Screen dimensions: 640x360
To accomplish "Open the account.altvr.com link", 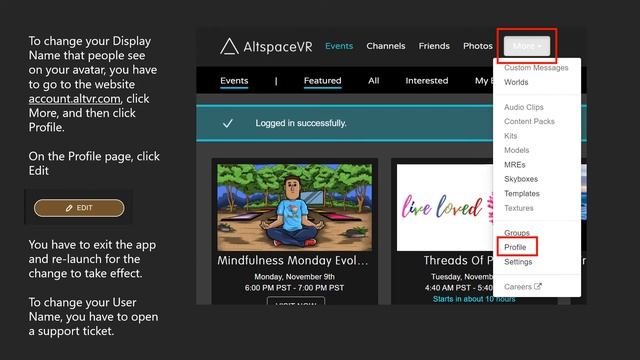I will coord(74,99).
